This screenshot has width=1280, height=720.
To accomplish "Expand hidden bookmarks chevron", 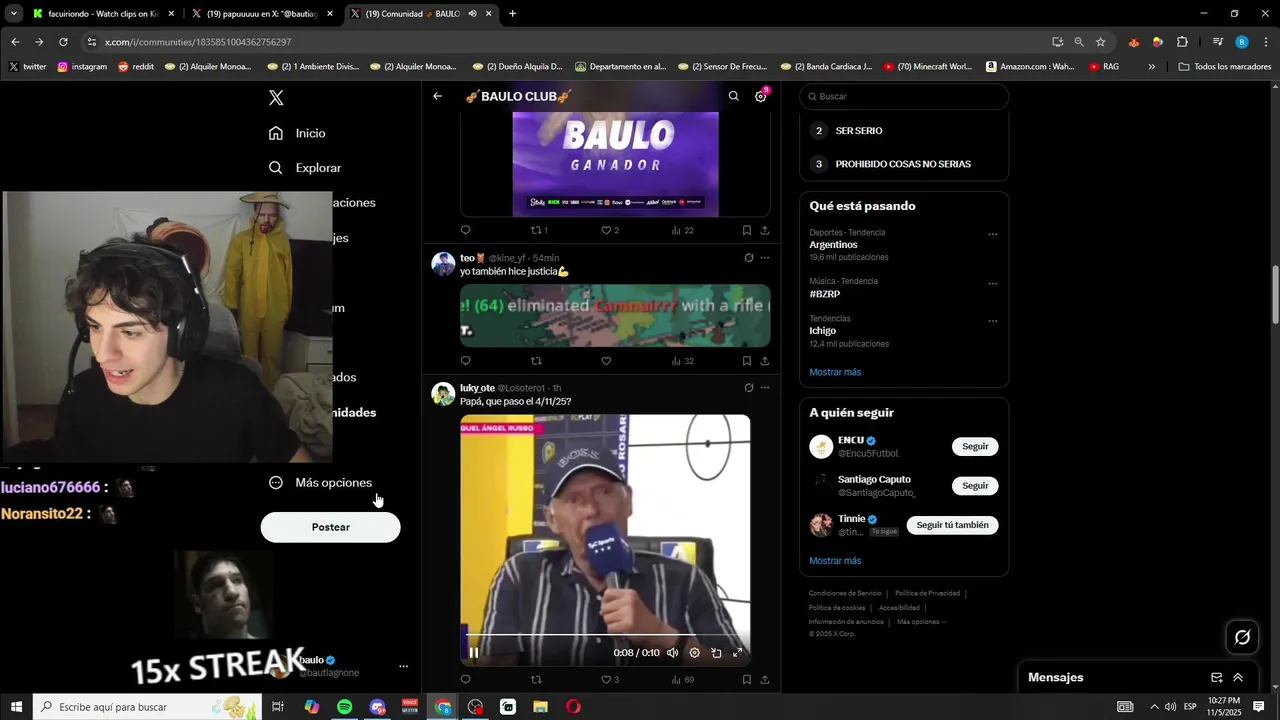I will click(1152, 67).
